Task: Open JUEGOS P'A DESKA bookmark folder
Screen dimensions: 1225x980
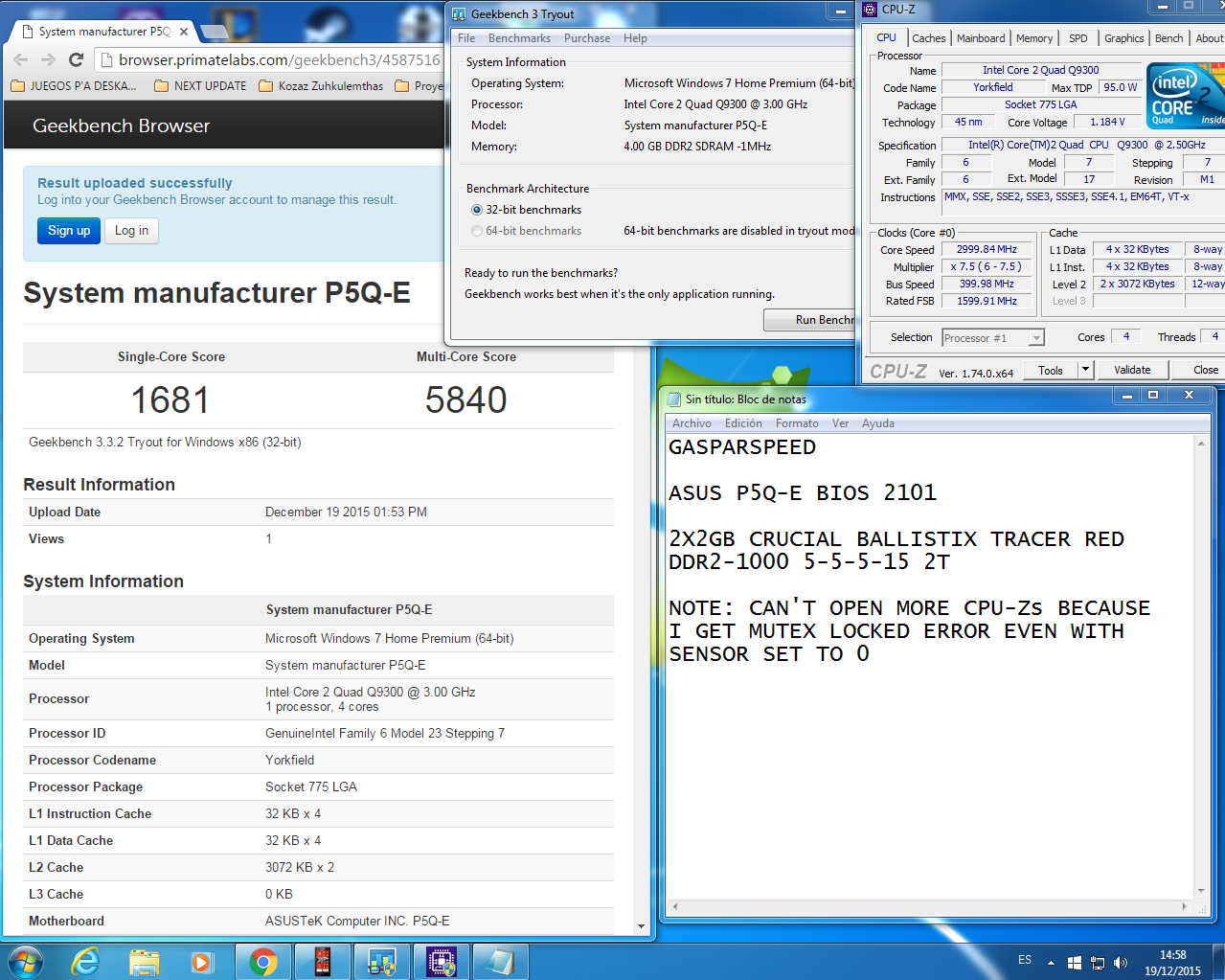Action: (x=74, y=85)
